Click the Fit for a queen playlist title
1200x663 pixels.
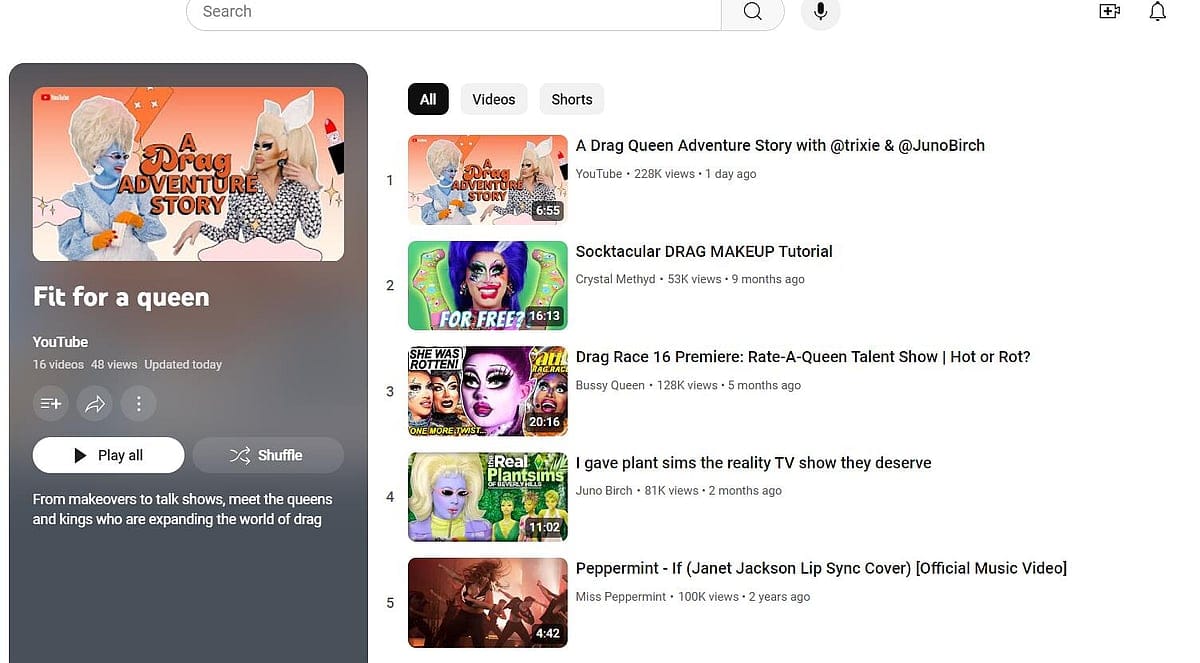tap(121, 297)
